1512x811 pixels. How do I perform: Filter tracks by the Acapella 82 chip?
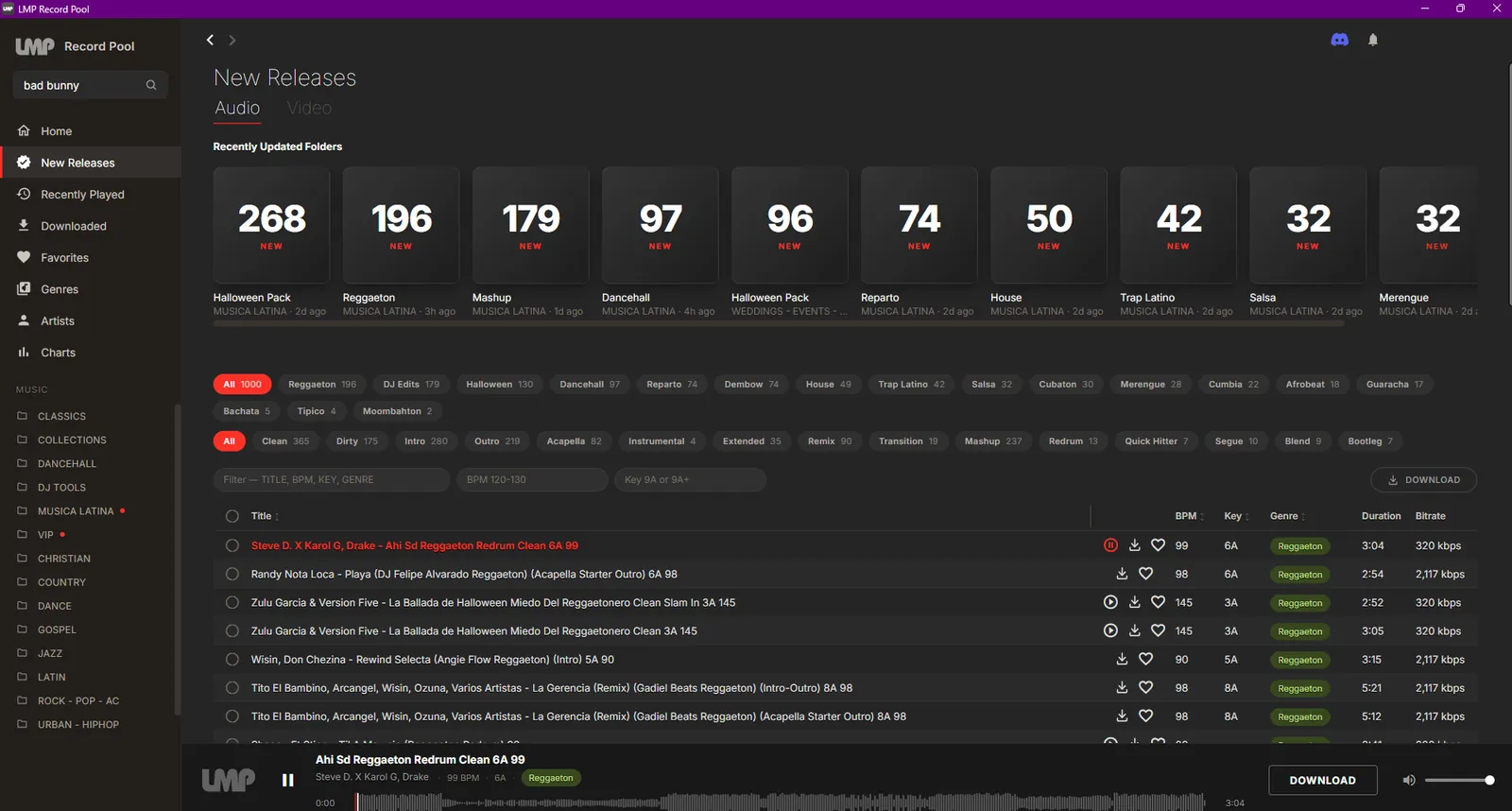coord(574,441)
